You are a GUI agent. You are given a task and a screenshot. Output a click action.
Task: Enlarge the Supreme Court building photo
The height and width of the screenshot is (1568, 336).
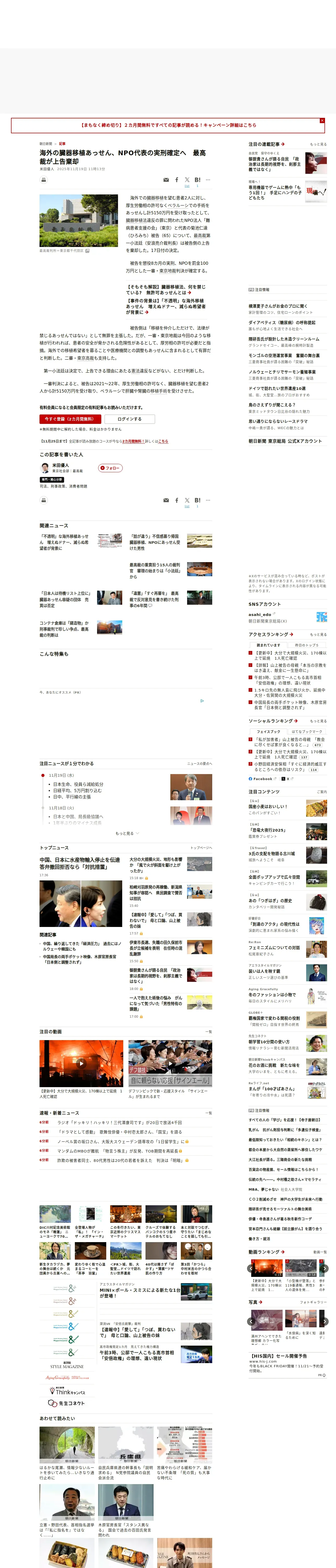pos(79,220)
